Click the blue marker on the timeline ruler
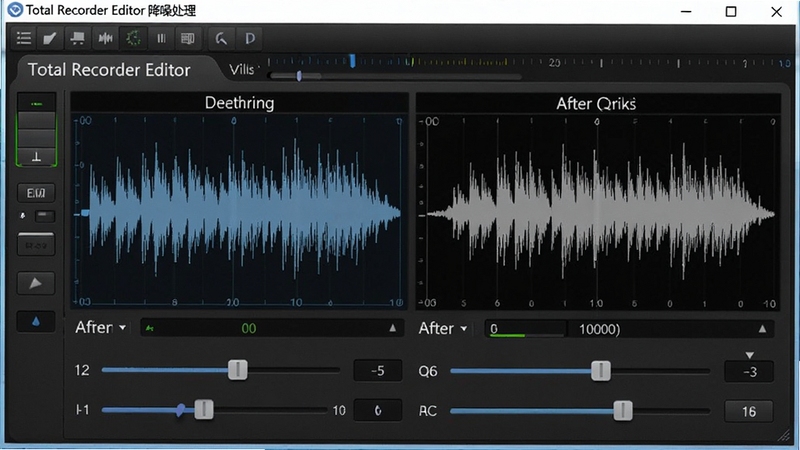800x450 pixels. click(352, 61)
